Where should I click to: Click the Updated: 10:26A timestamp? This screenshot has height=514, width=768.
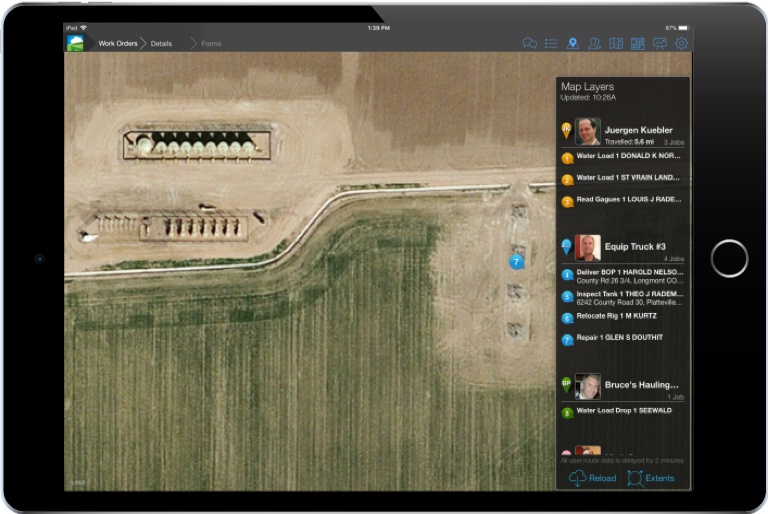[x=588, y=98]
